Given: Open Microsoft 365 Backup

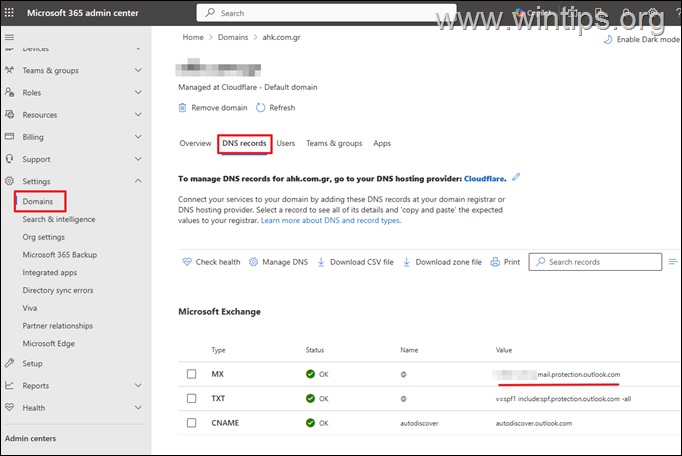Looking at the screenshot, I should [60, 255].
